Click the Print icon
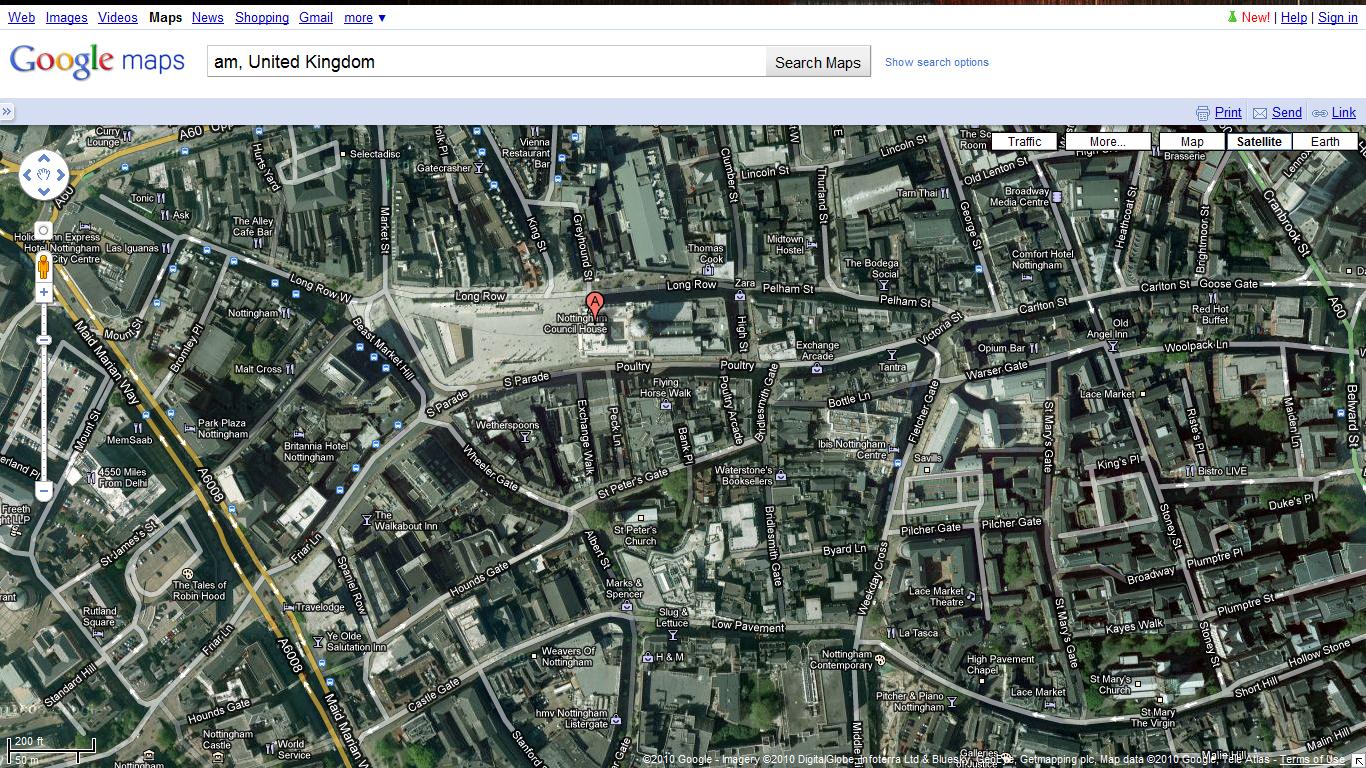This screenshot has height=768, width=1366. point(1203,113)
